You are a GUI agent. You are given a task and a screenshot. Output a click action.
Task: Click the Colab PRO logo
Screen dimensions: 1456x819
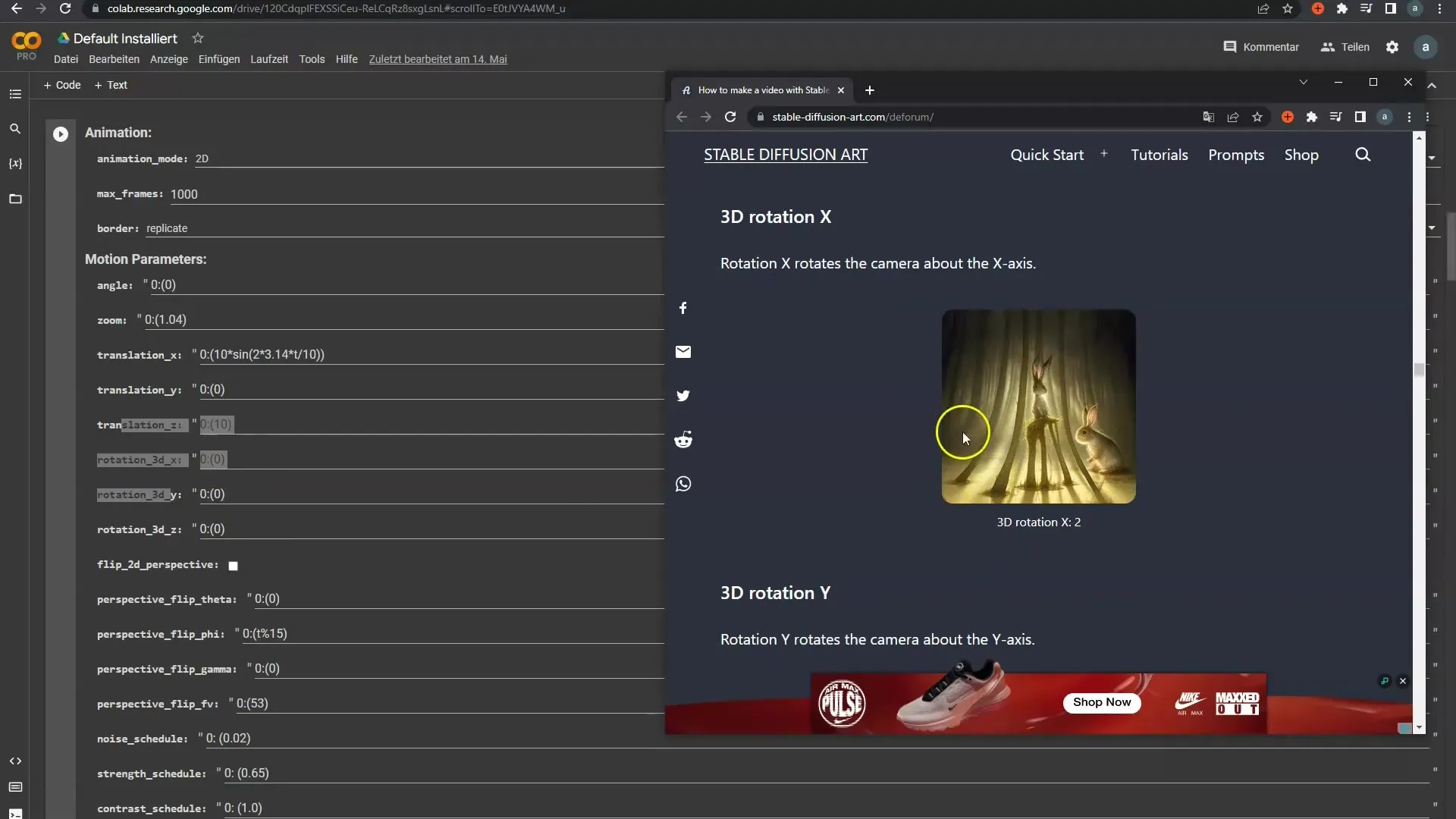(x=27, y=46)
